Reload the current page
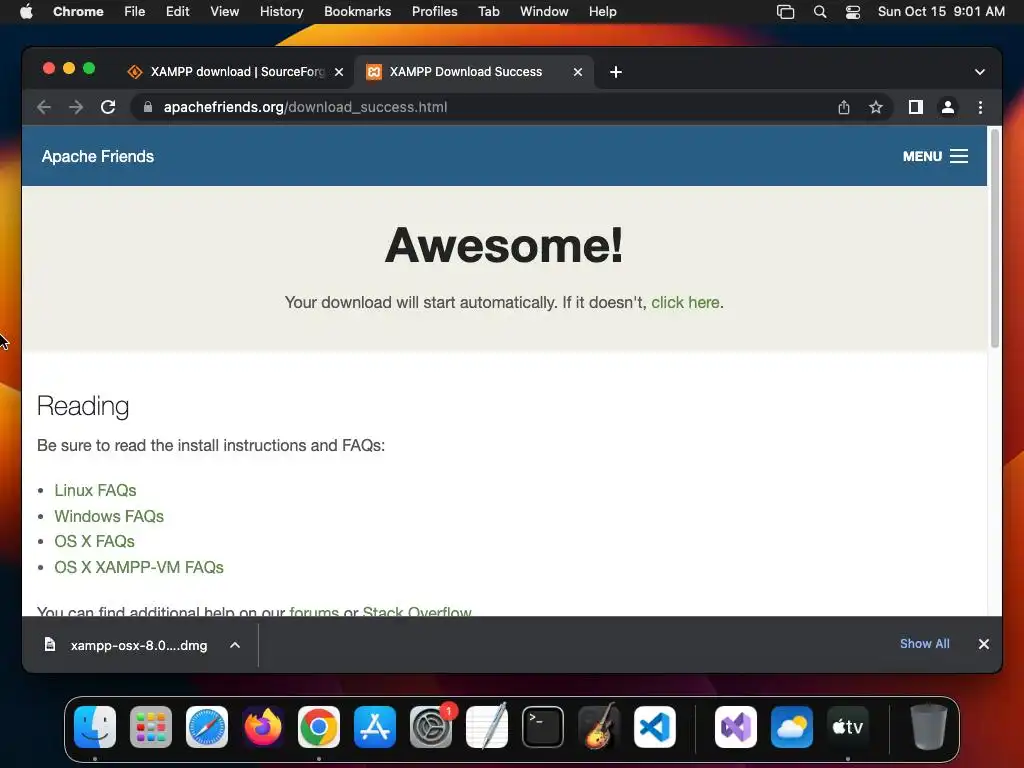The height and width of the screenshot is (768, 1024). pos(108,107)
